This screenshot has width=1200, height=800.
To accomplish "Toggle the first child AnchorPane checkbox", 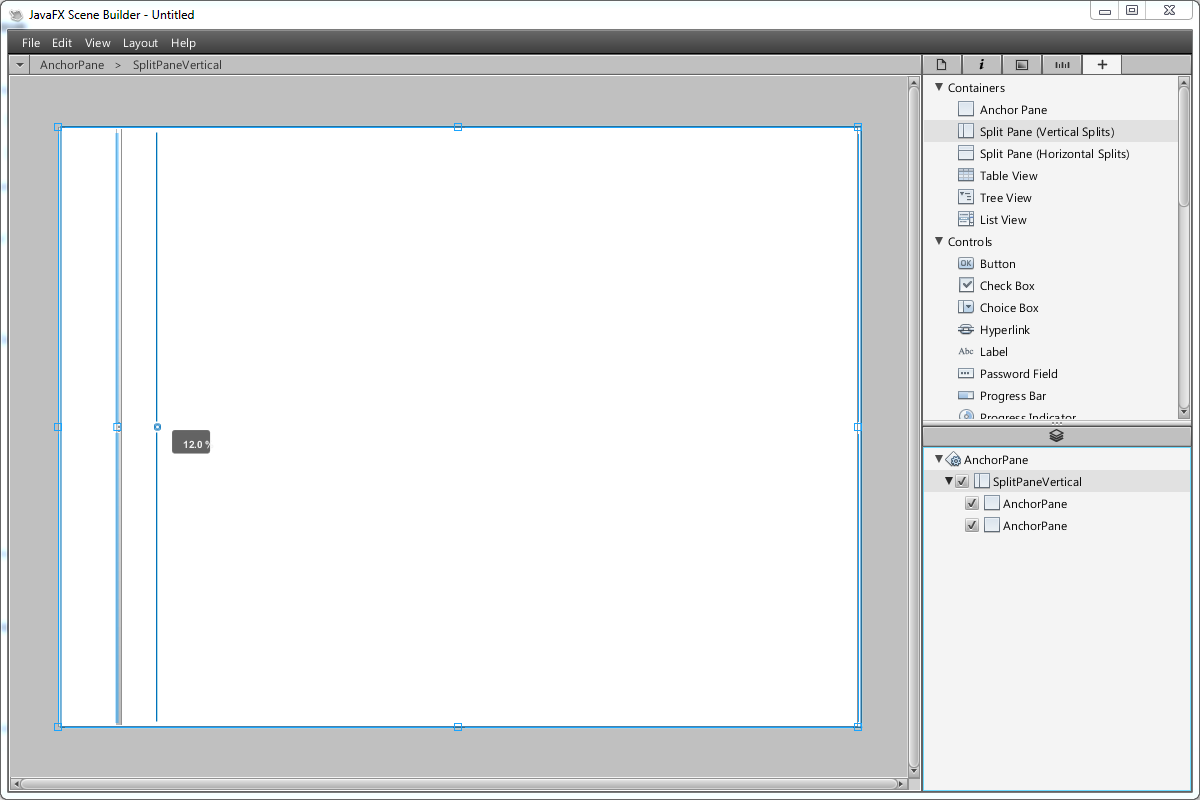I will 971,503.
